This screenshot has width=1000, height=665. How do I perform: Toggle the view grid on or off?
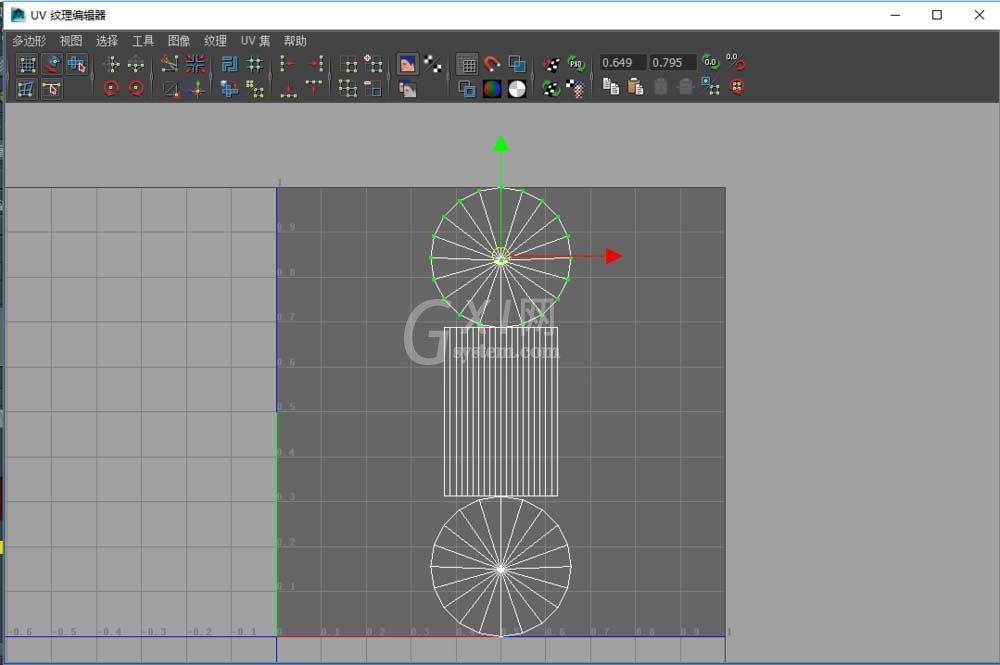pos(467,64)
